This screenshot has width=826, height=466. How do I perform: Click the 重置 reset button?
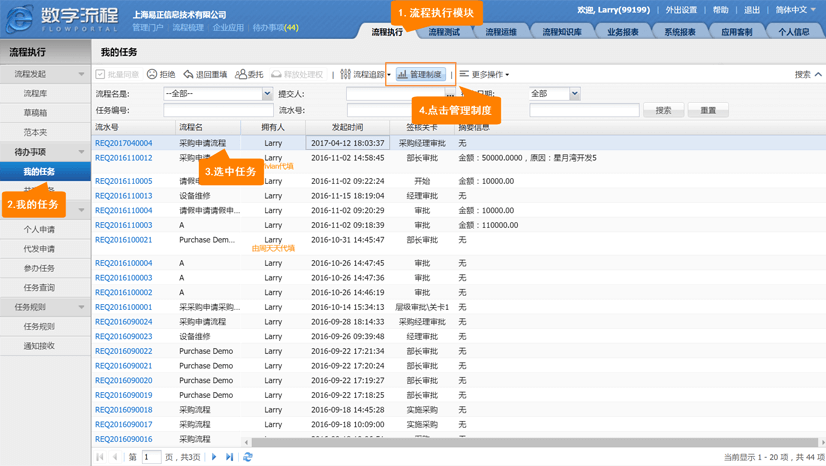707,110
